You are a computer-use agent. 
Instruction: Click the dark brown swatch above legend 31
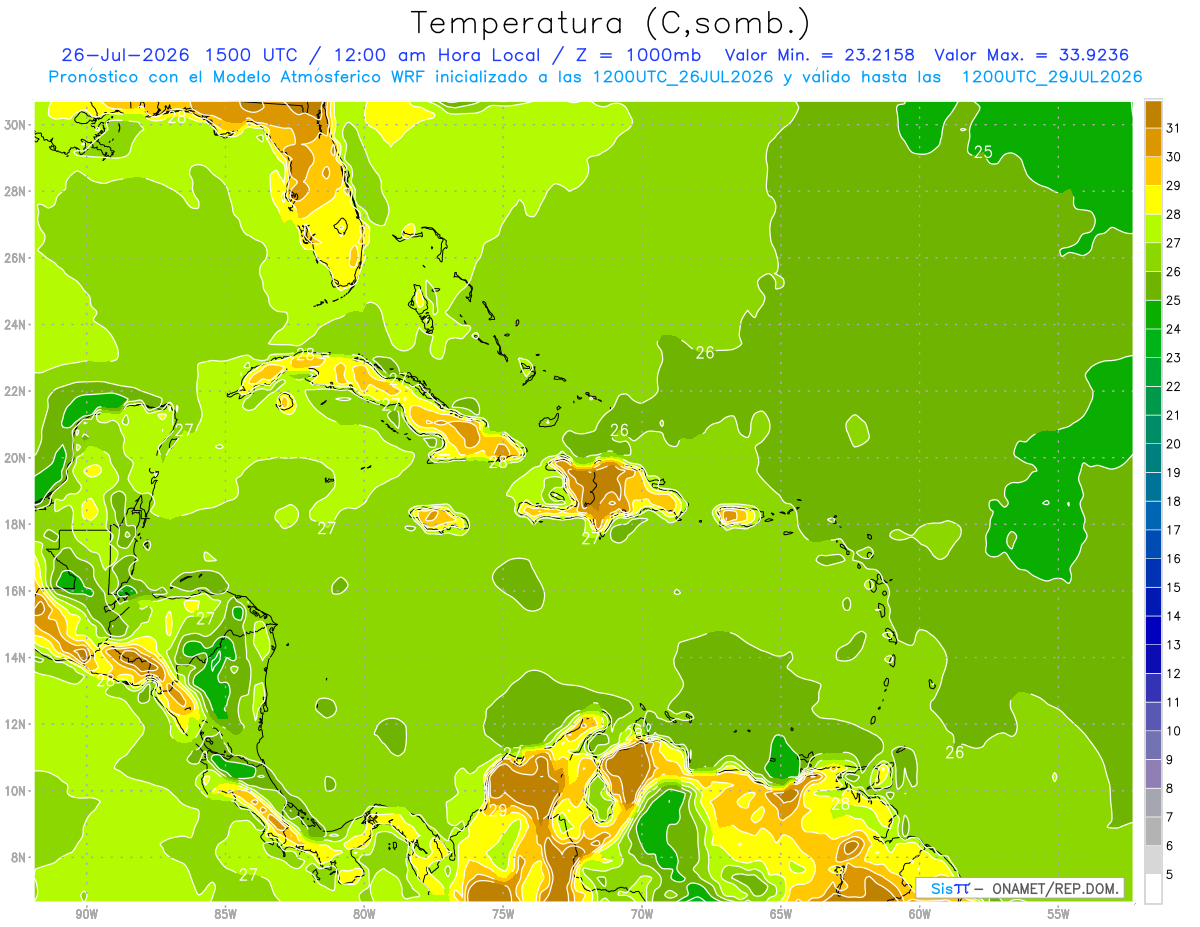click(x=1153, y=113)
